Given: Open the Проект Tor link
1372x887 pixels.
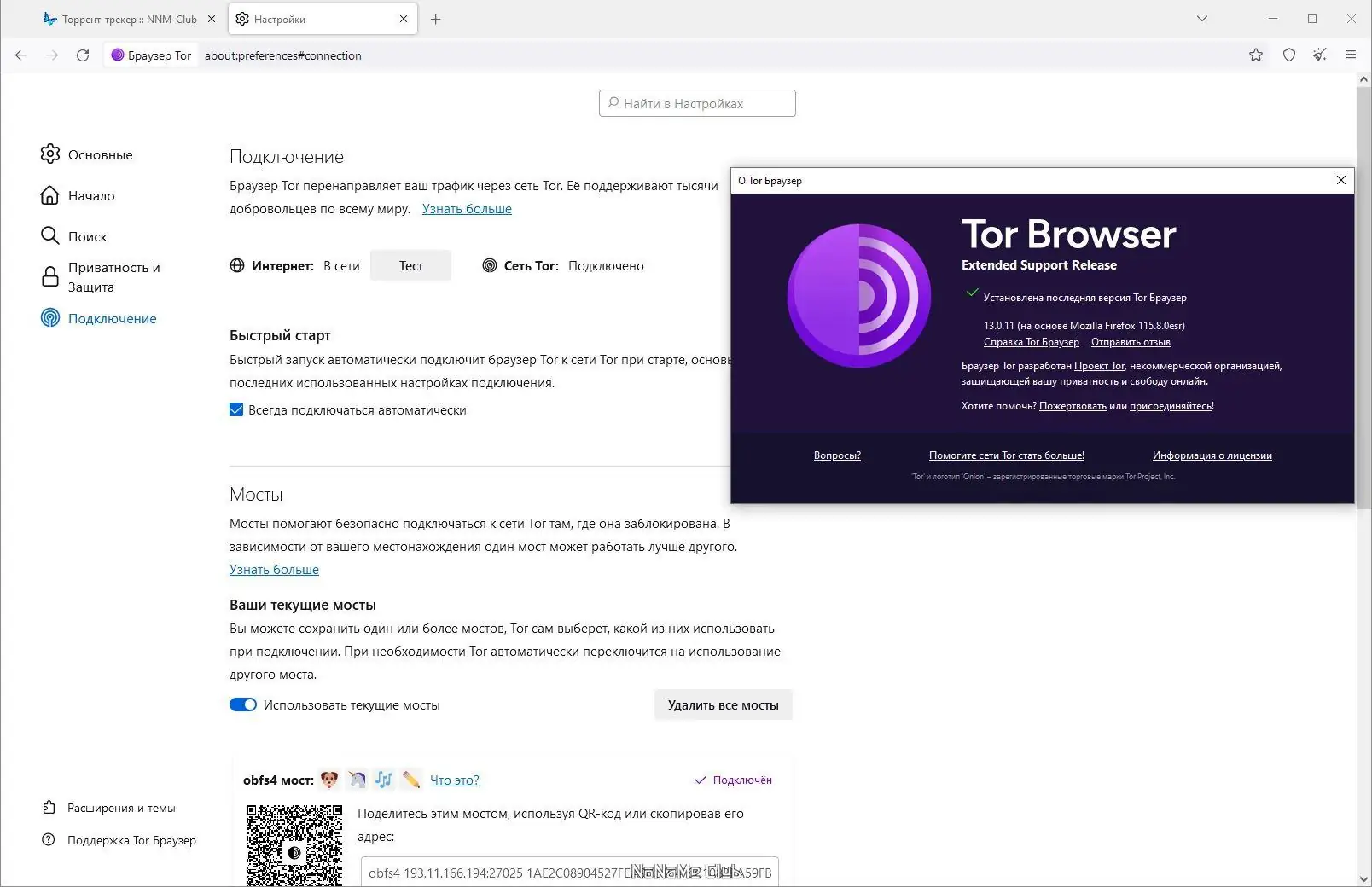Looking at the screenshot, I should tap(1099, 366).
